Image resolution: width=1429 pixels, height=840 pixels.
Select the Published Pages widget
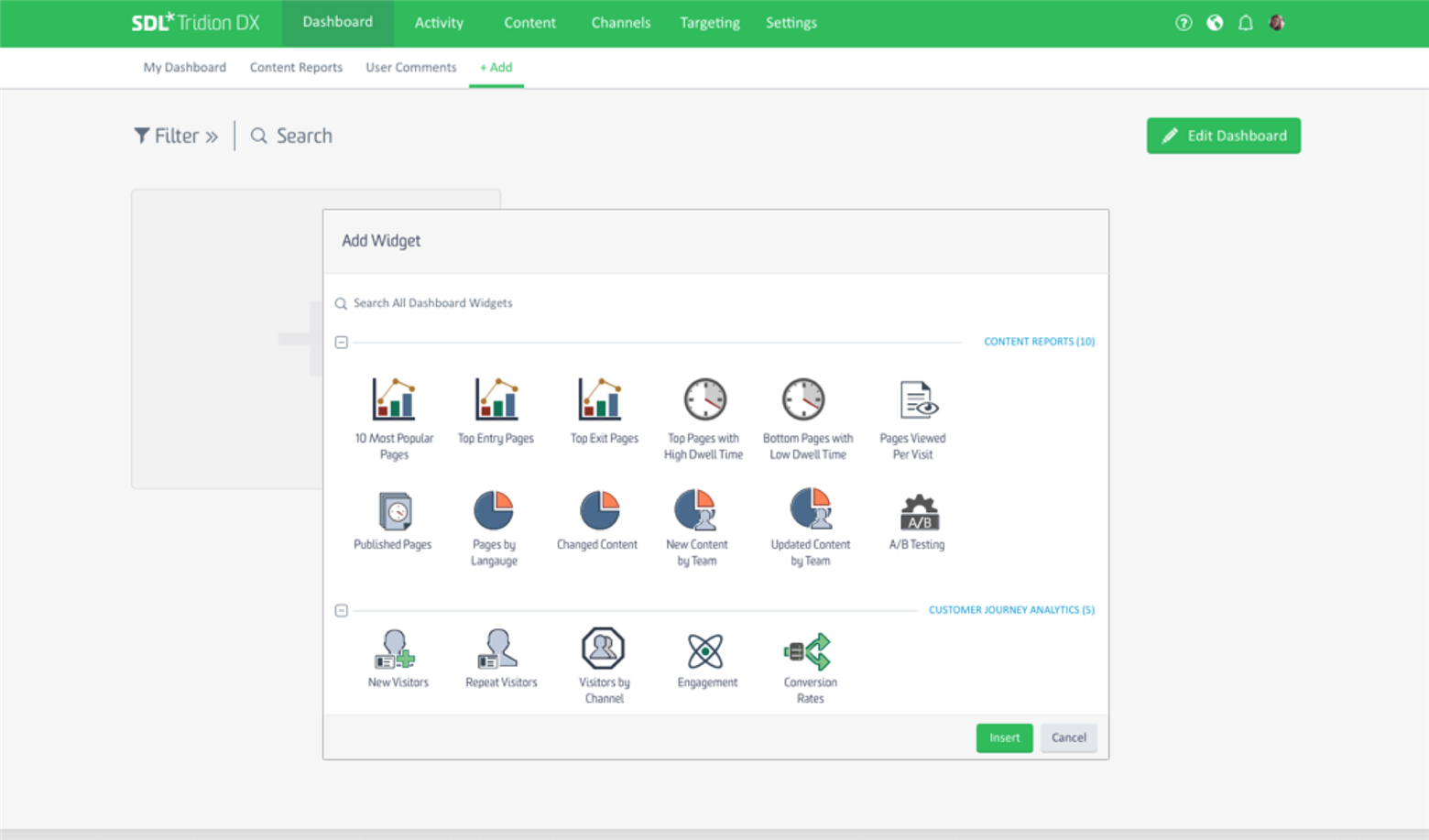[393, 520]
